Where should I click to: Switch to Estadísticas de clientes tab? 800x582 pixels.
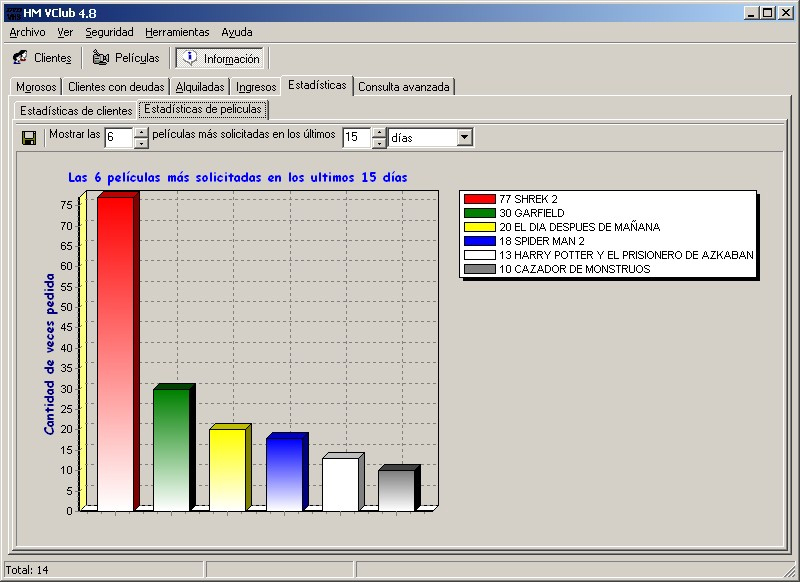tap(75, 110)
